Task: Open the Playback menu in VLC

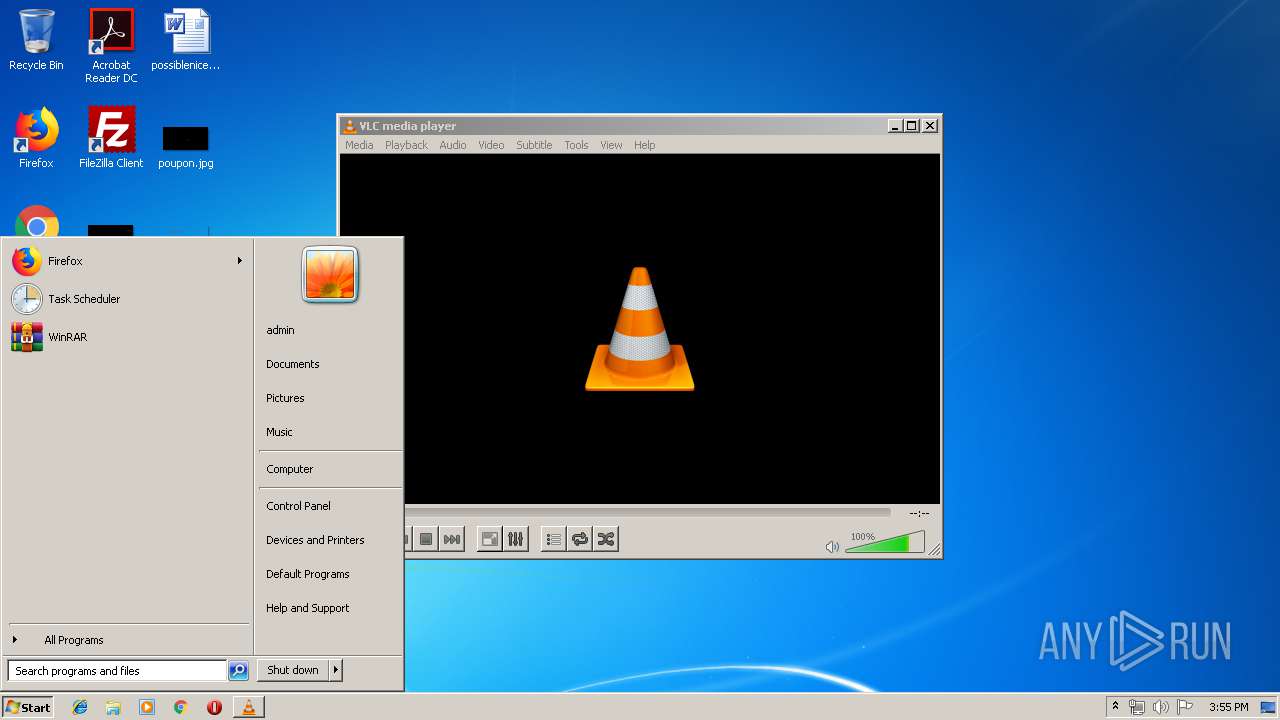Action: 406,145
